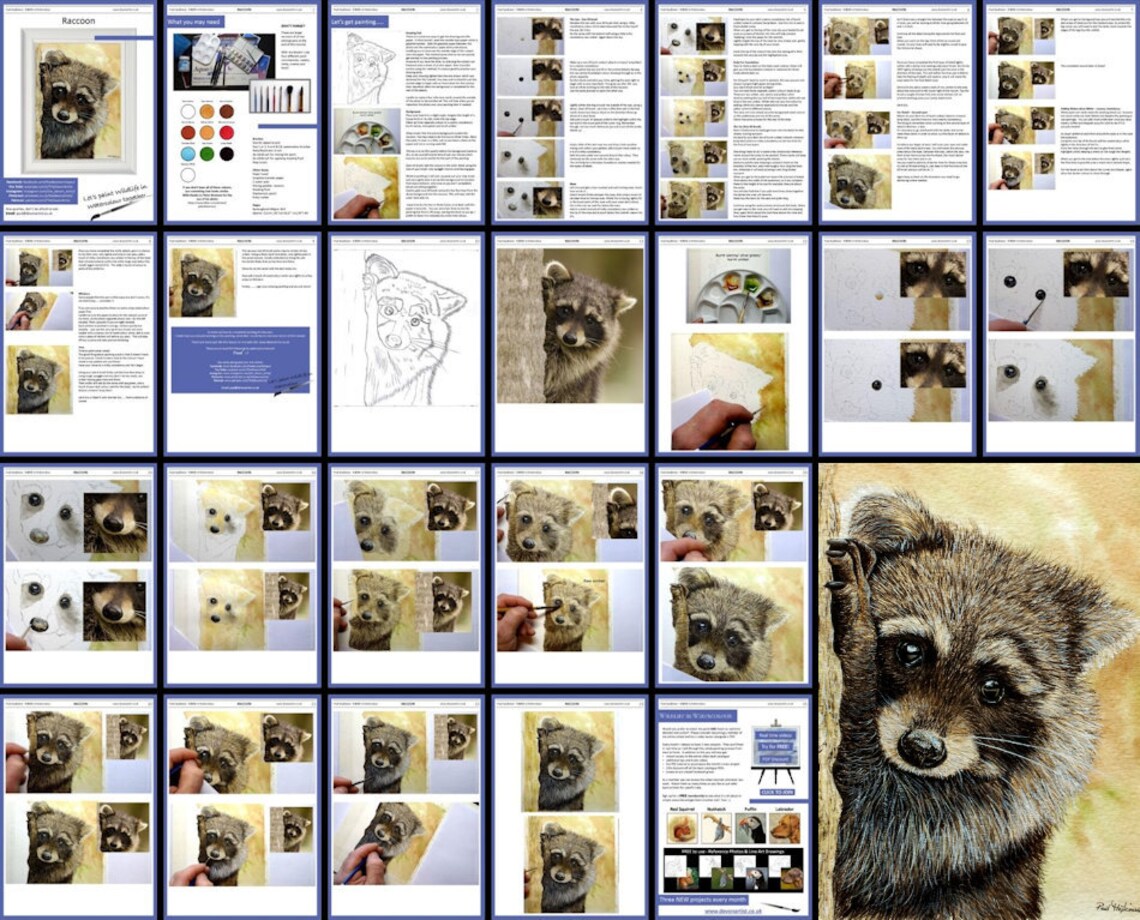Click the 'PDF Discount' button on the easel

(x=776, y=758)
